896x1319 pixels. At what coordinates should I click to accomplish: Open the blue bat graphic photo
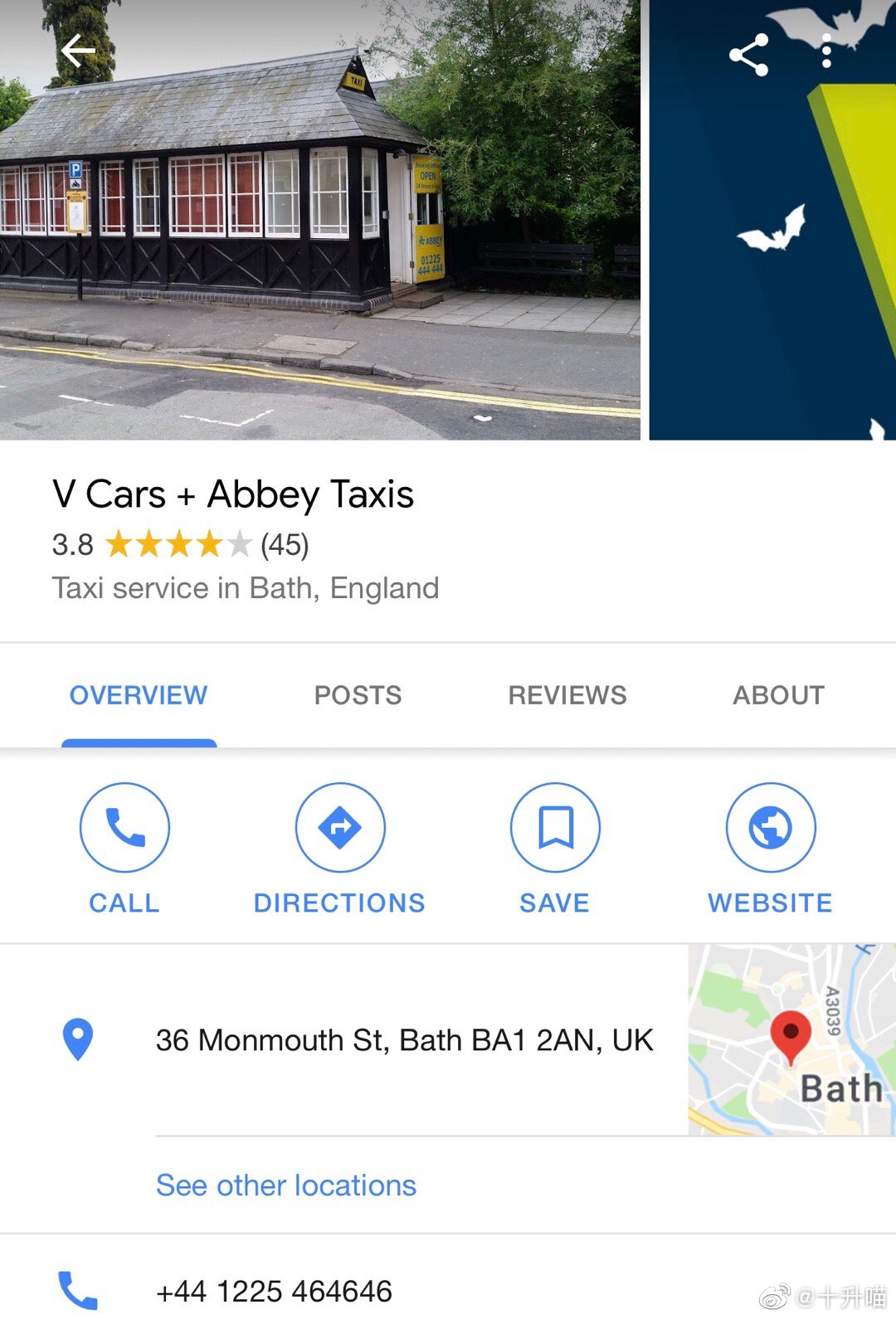pyautogui.click(x=772, y=220)
